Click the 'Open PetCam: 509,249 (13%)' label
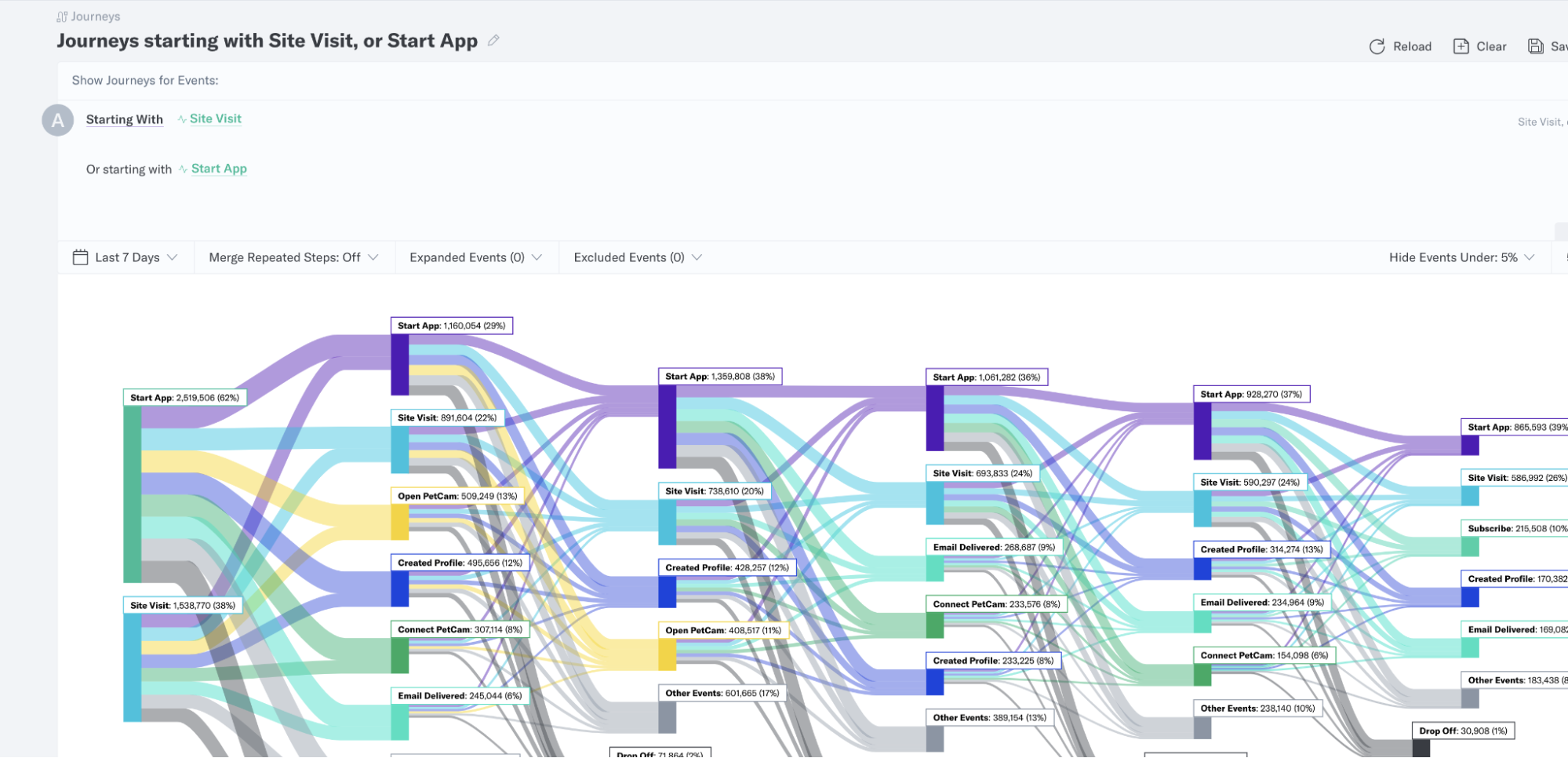 click(x=457, y=496)
